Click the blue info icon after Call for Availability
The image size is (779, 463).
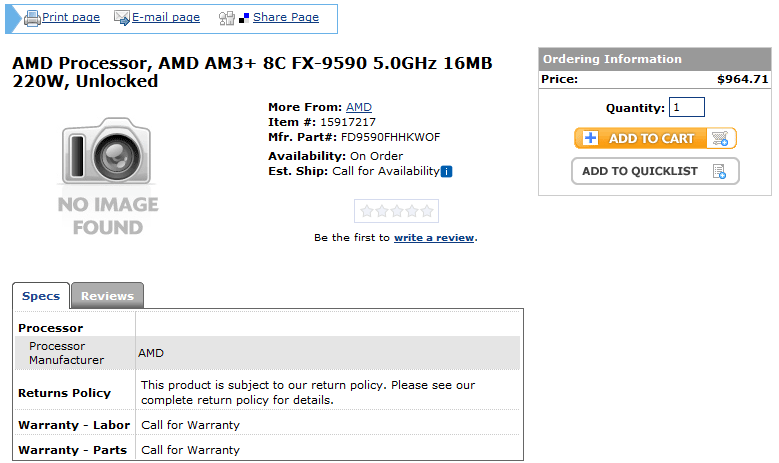tap(446, 171)
